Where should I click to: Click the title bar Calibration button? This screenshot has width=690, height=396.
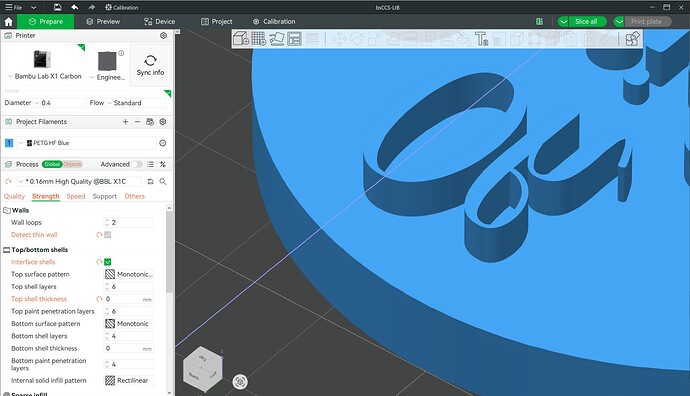click(x=121, y=7)
